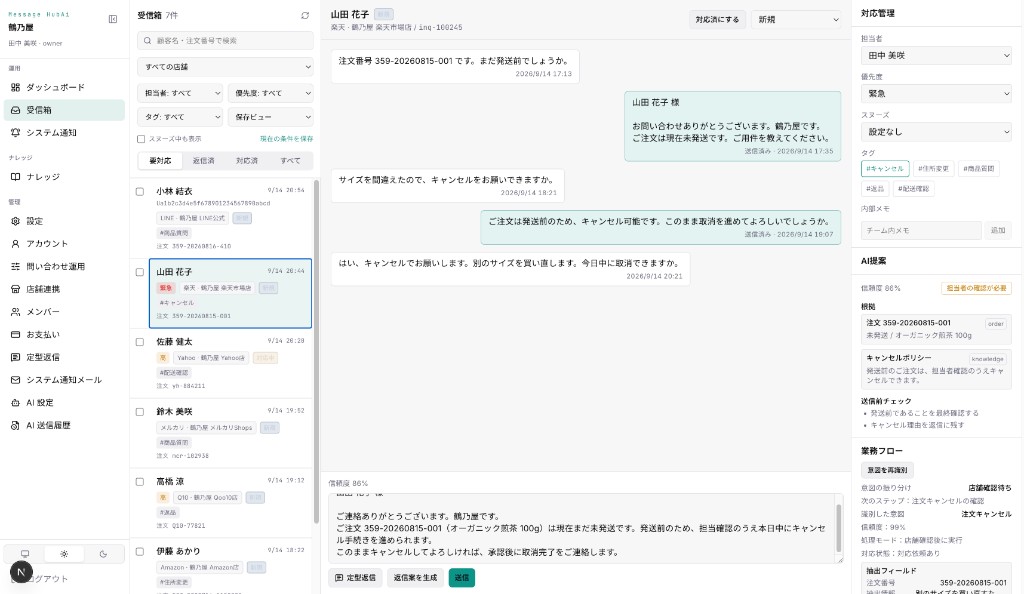Image resolution: width=1024 pixels, height=594 pixels.
Task: Select the checkbox for 佐藤 健太
Action: tap(140, 341)
